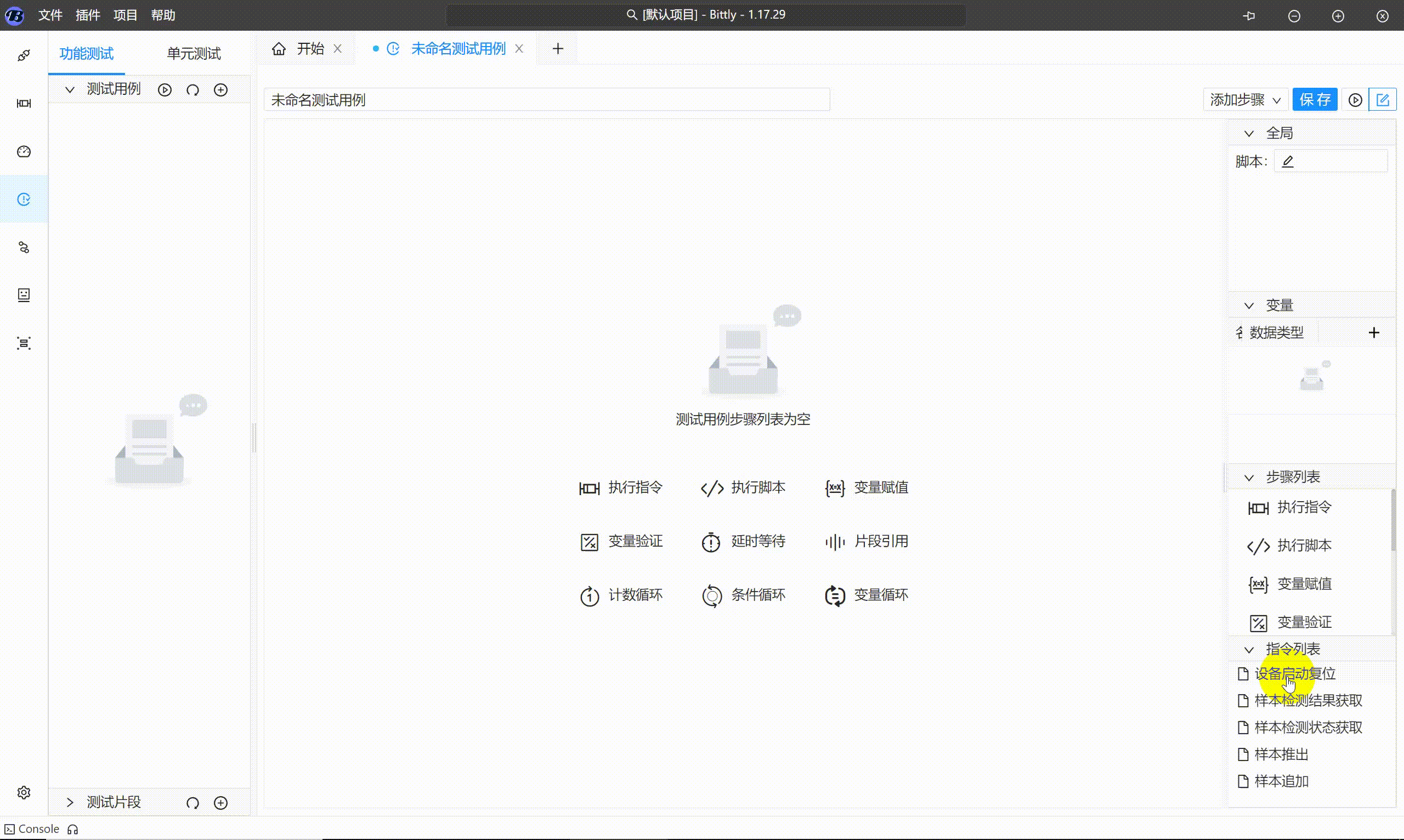
Task: Select the clock-shaped test mode icon in sidebar
Action: tap(24, 199)
